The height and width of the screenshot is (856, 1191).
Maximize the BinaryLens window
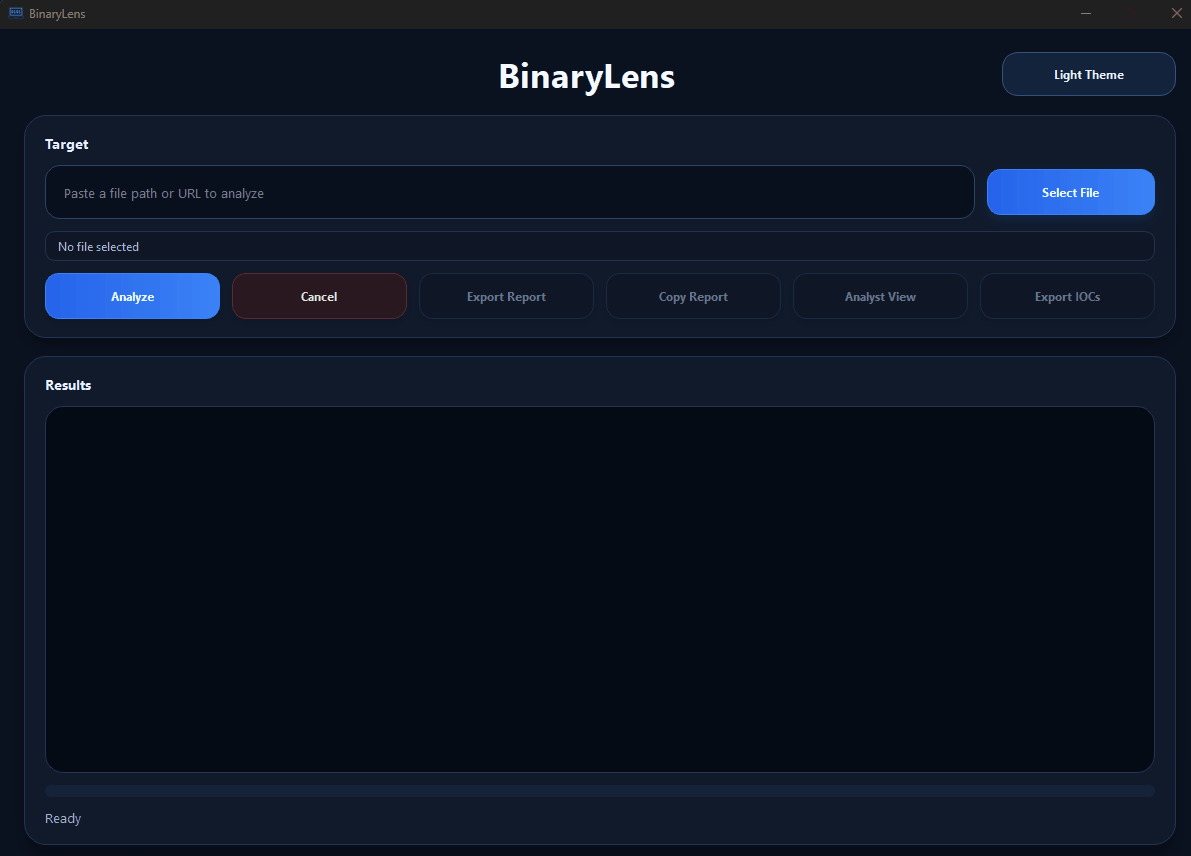[x=1131, y=13]
